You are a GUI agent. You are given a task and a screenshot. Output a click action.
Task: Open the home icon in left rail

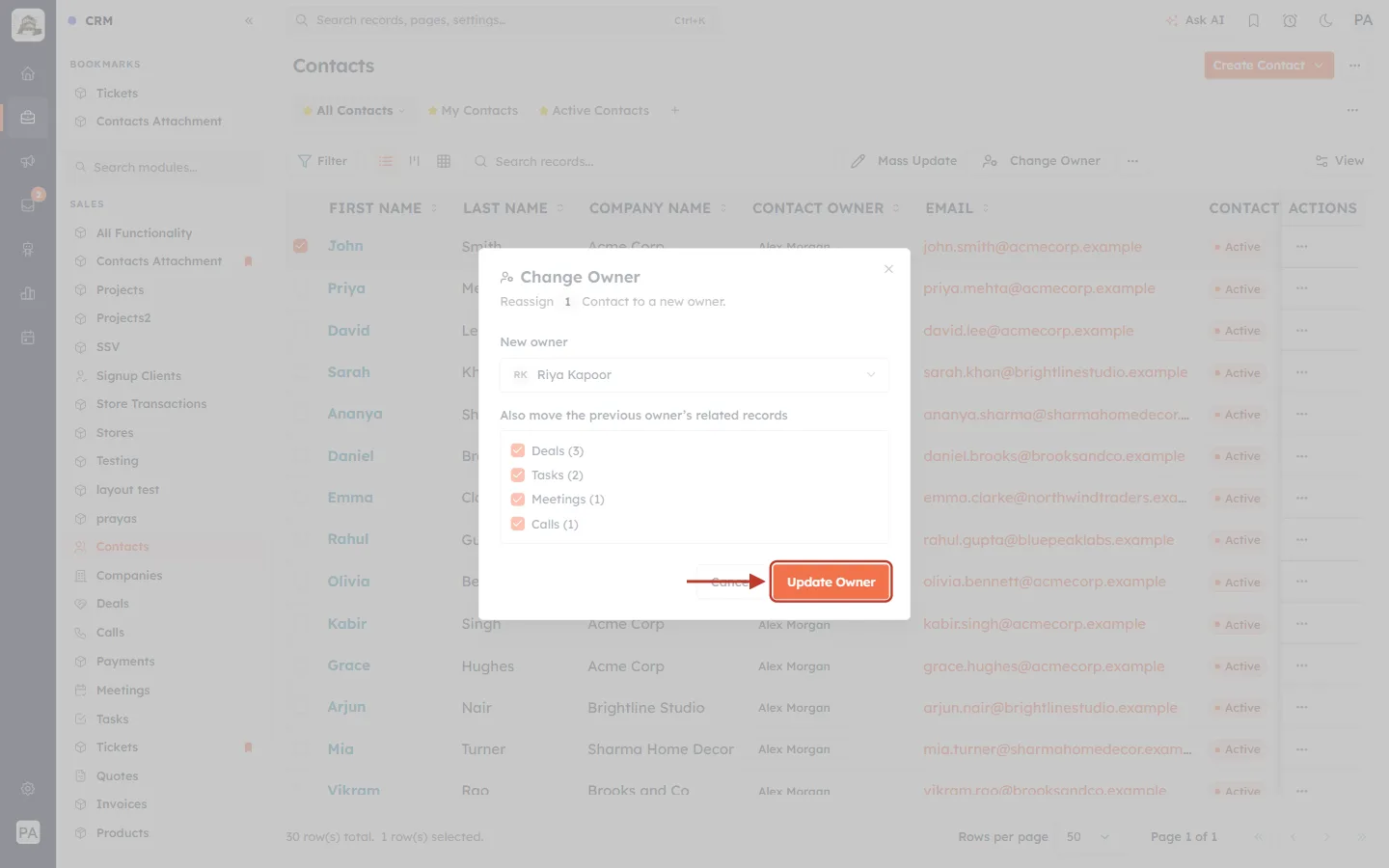(x=28, y=73)
